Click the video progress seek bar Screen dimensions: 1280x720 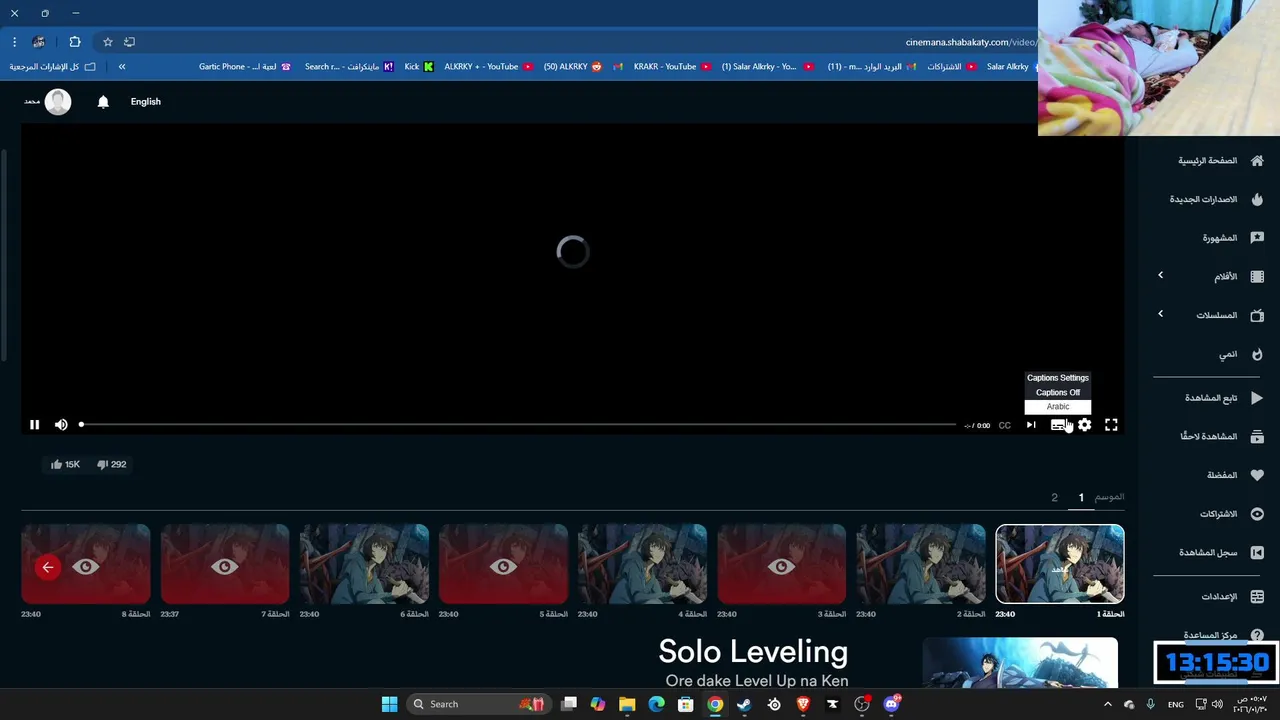click(x=518, y=425)
